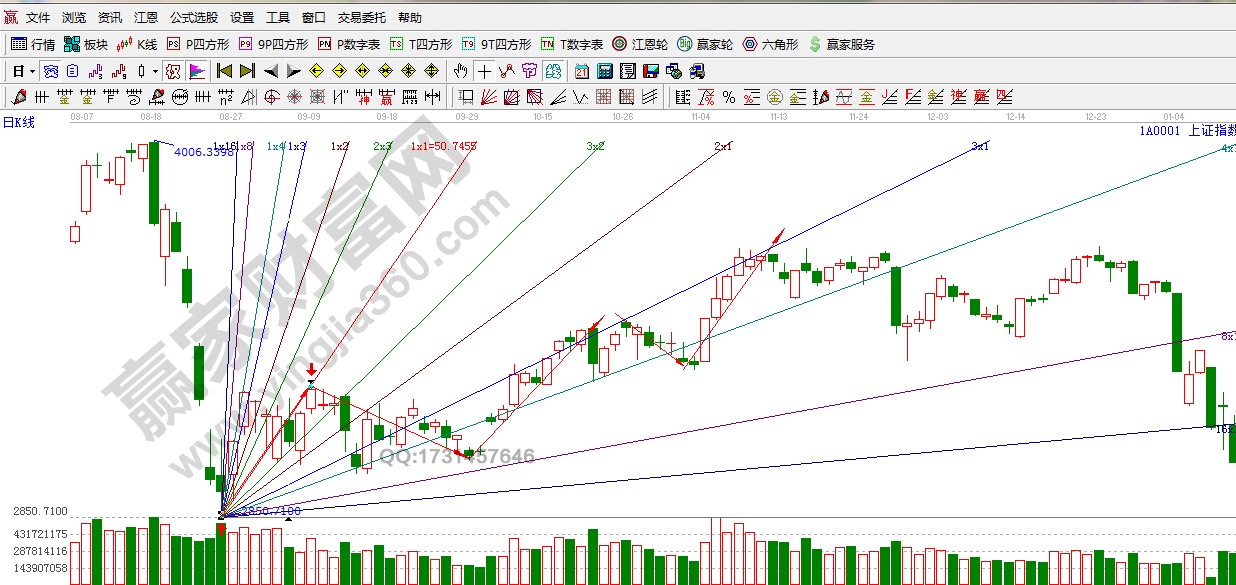Viewport: 1236px width, 585px height.
Task: Select the hand pan tool
Action: [460, 71]
